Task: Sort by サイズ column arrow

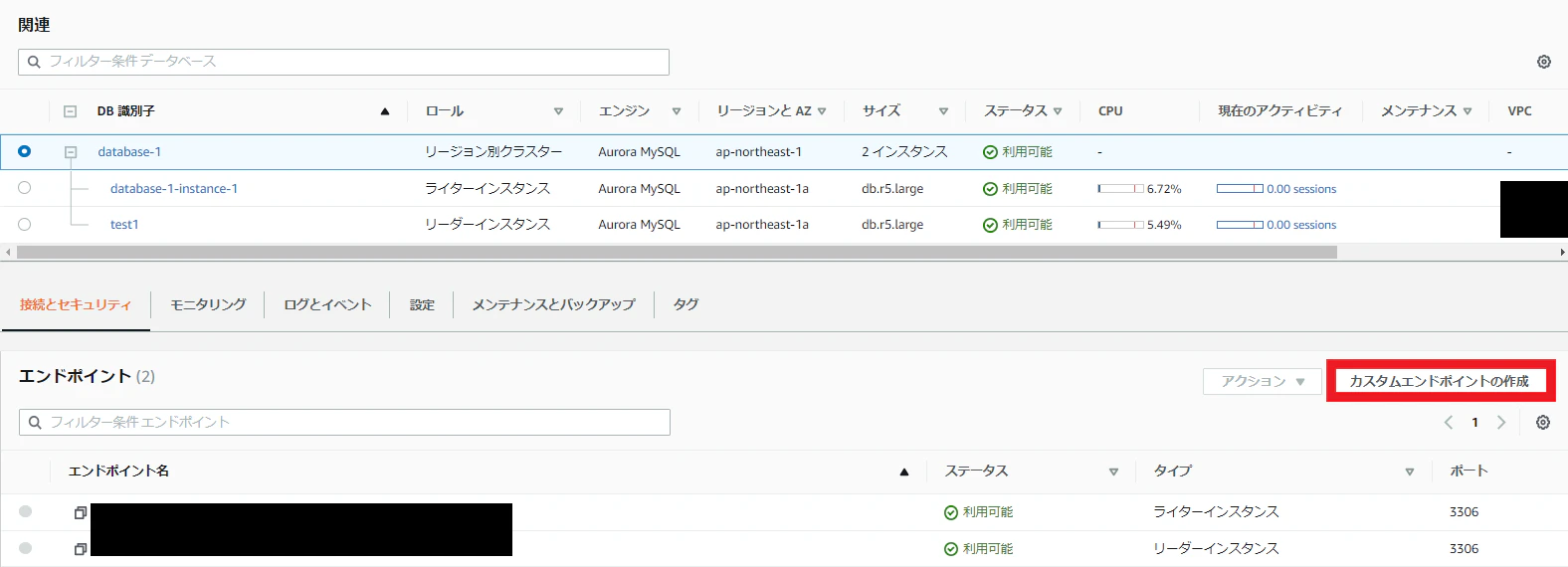Action: click(943, 111)
